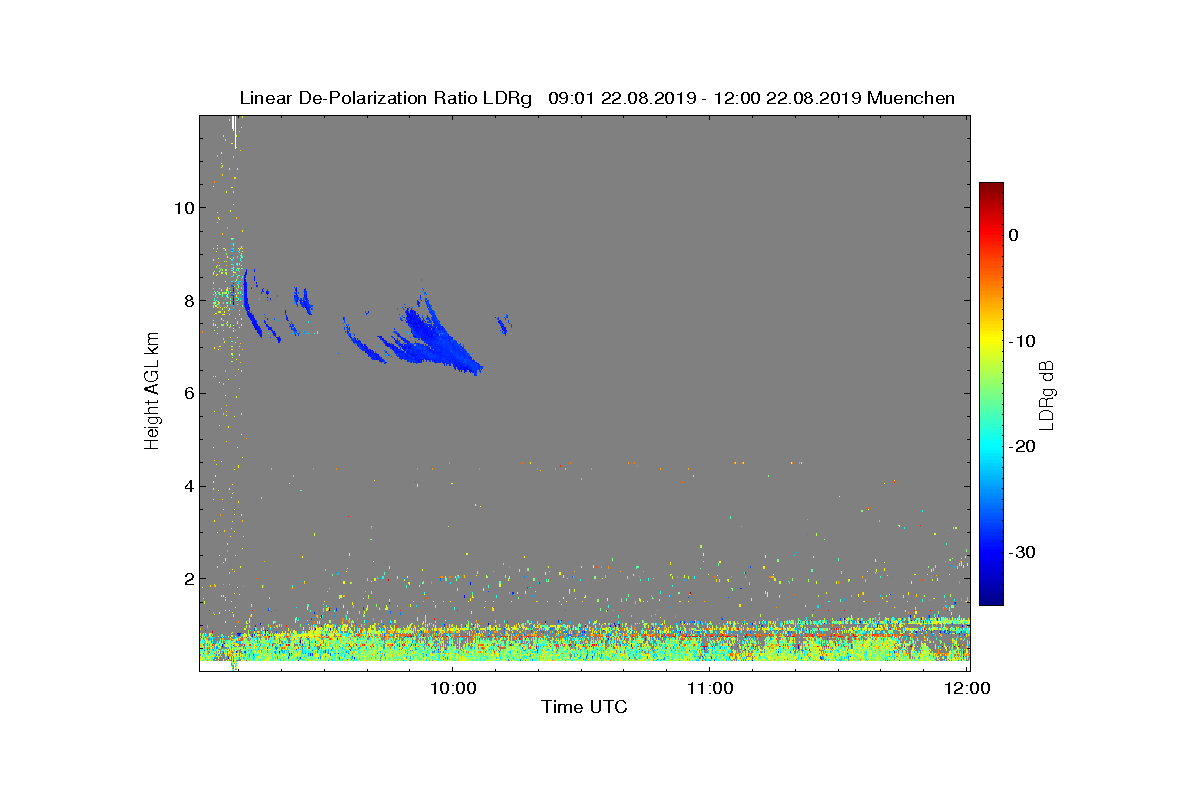Click the dark red top of the colorbar
Image resolution: width=1200 pixels, height=800 pixels.
point(991,189)
